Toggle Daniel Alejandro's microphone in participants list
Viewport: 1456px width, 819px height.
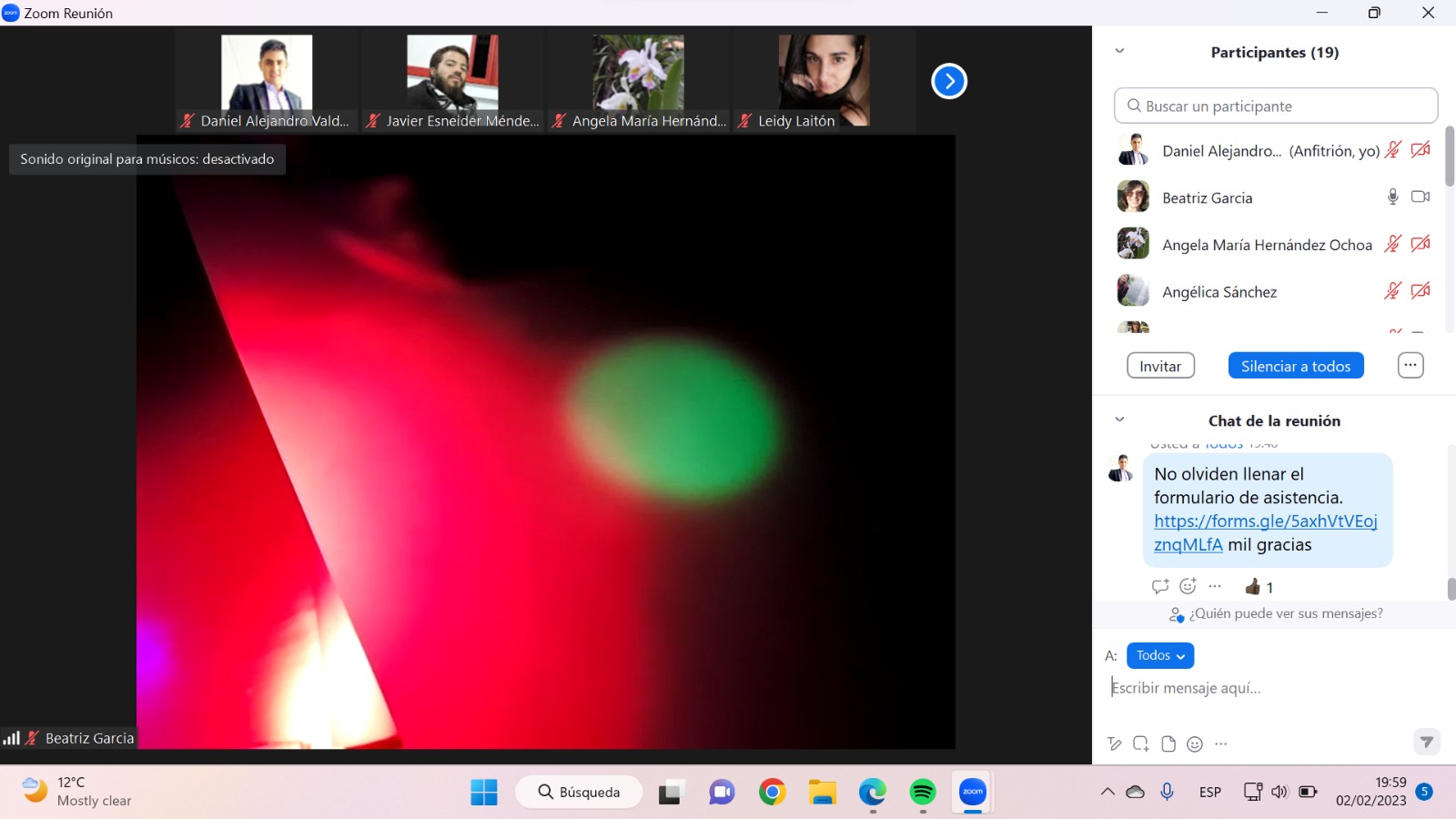pos(1393,150)
